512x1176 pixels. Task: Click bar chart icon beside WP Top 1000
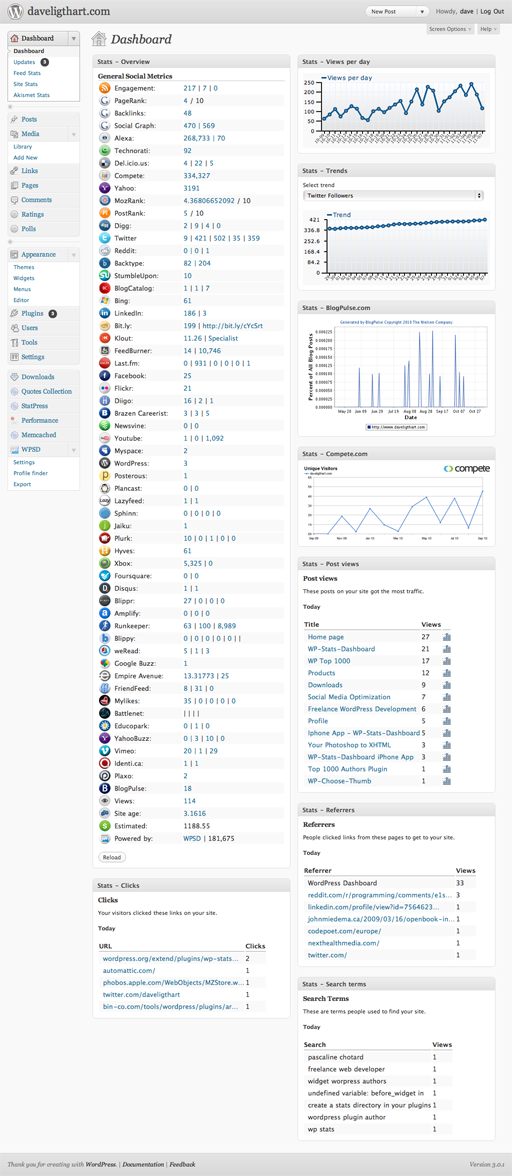pos(448,661)
